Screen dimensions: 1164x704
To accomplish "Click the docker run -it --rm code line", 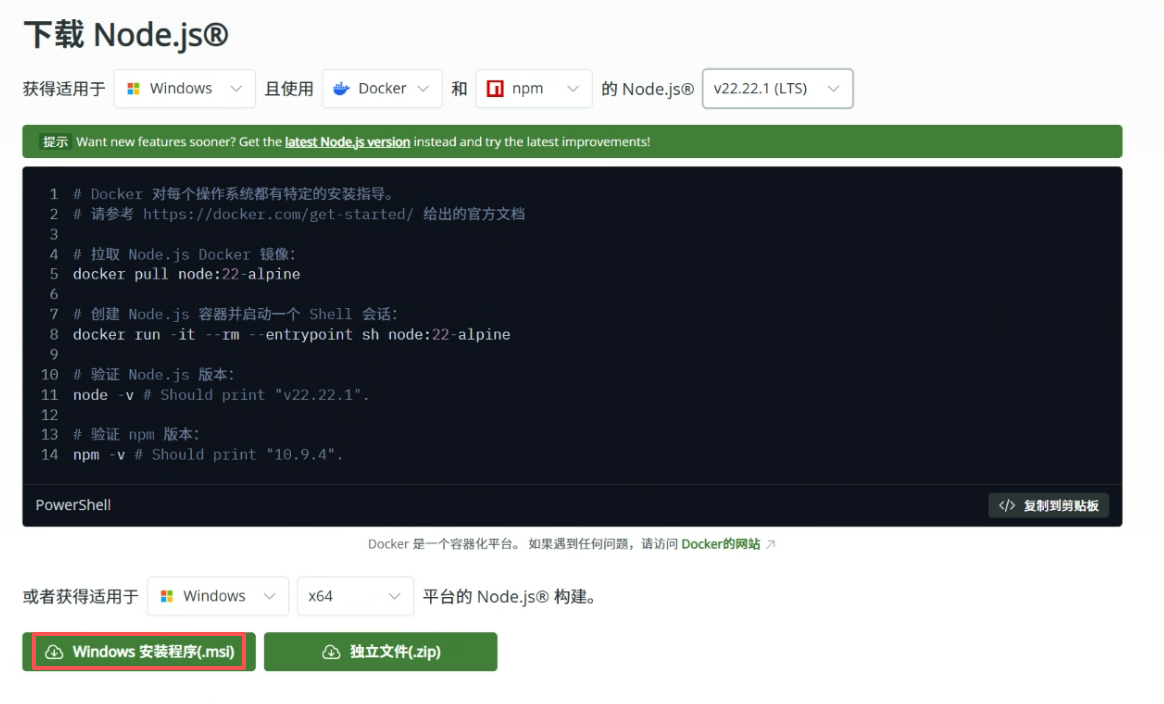I will [292, 334].
